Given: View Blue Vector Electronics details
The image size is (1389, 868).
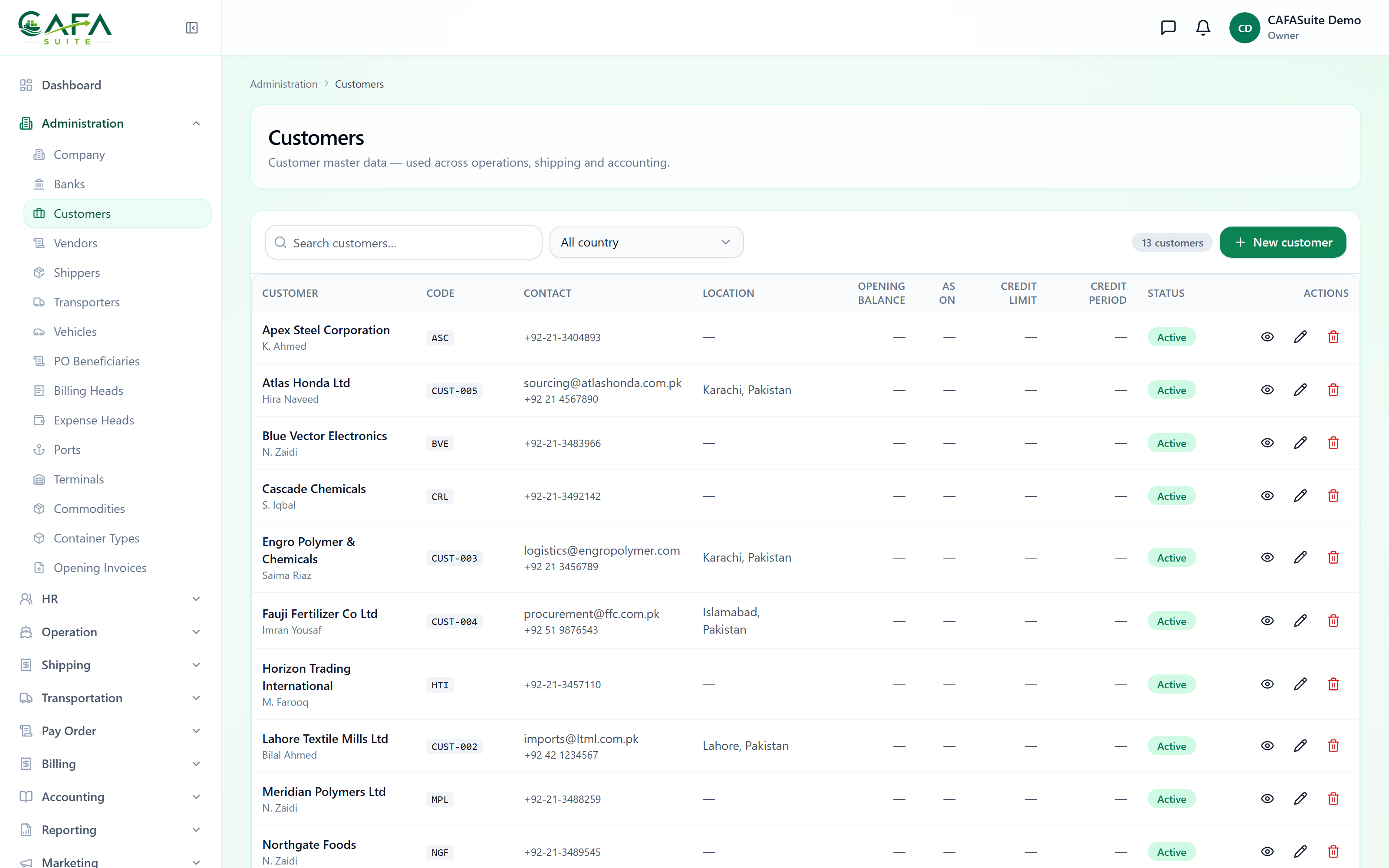Looking at the screenshot, I should [1267, 443].
